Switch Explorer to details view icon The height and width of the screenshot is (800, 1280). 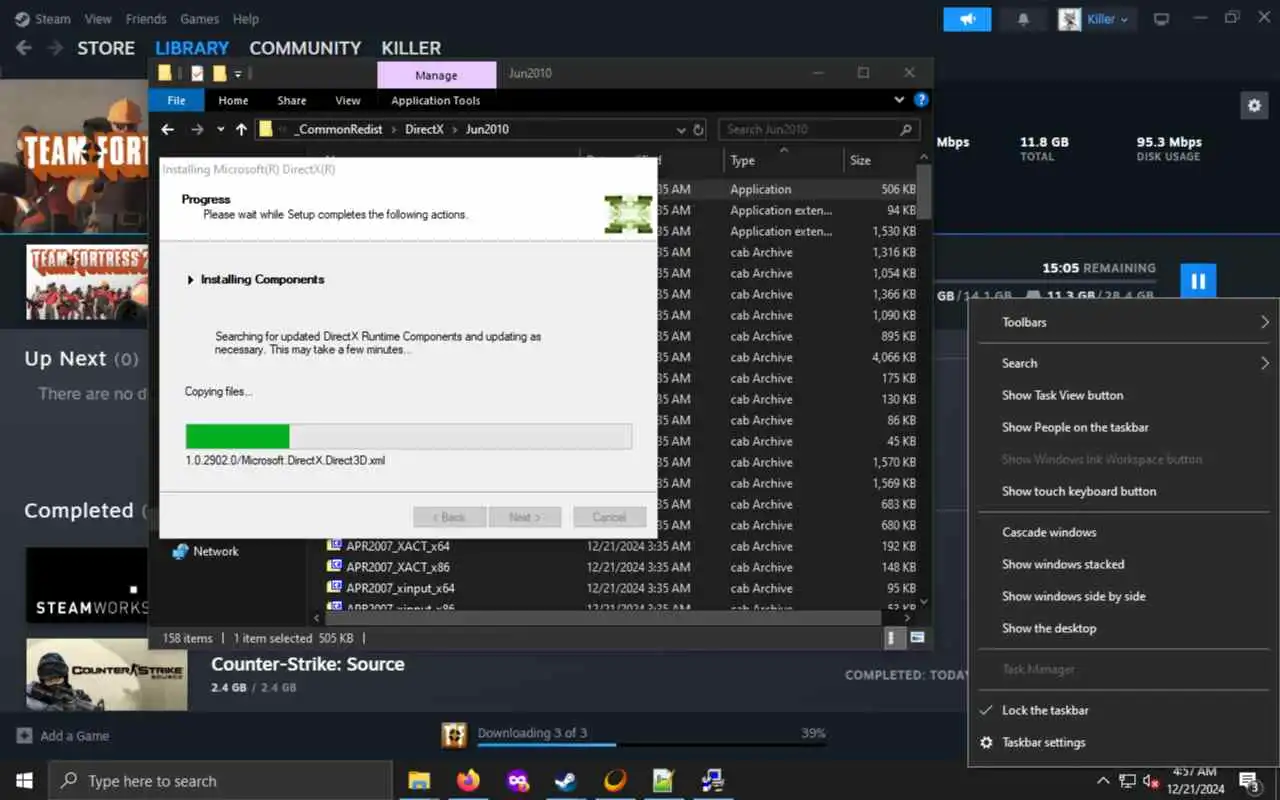coord(895,637)
